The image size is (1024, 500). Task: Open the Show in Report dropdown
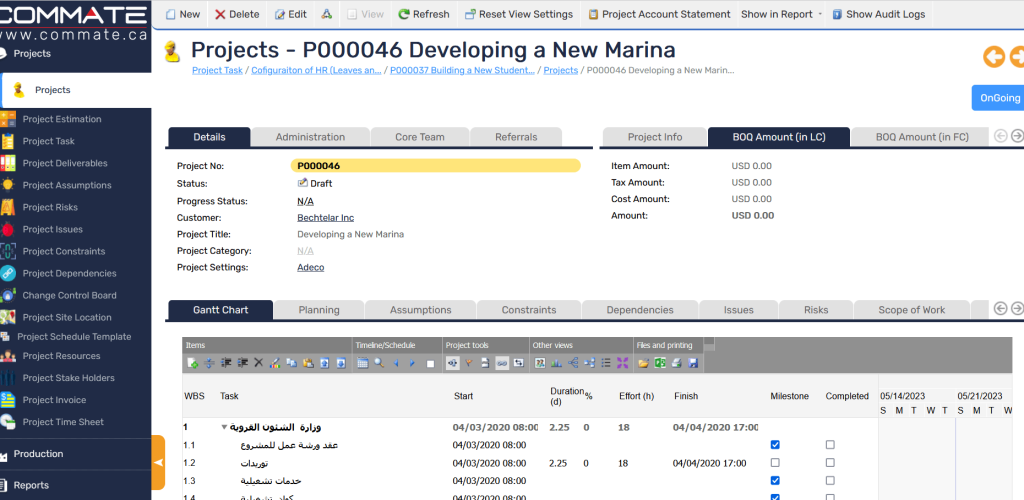(781, 14)
